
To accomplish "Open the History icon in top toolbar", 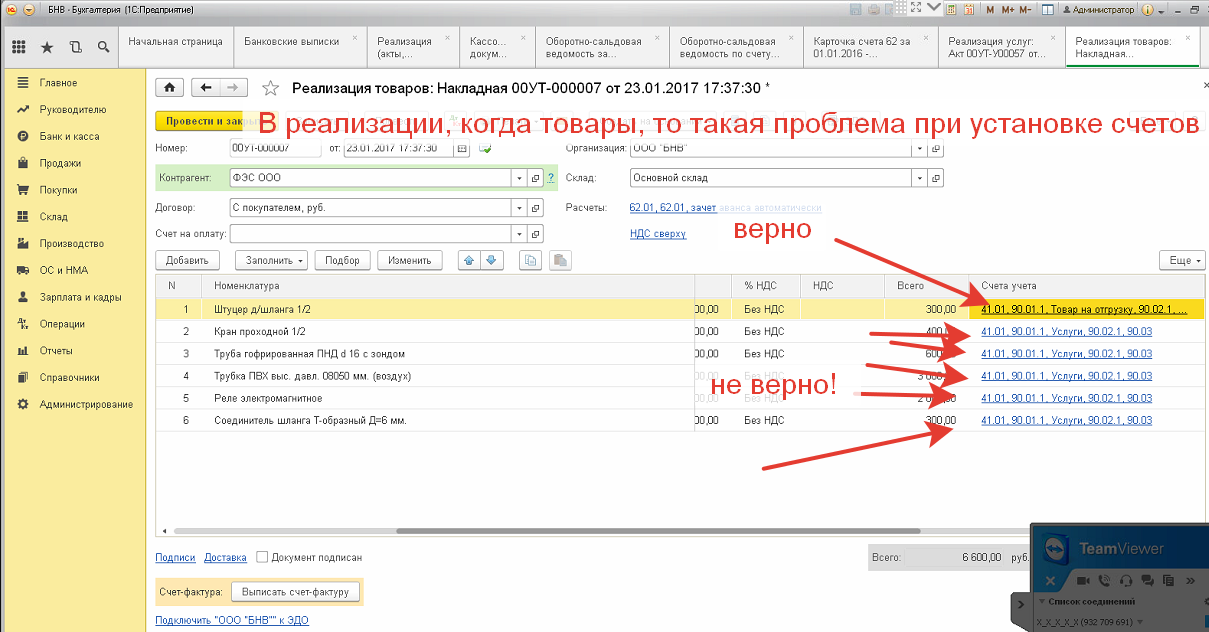I will 76,47.
